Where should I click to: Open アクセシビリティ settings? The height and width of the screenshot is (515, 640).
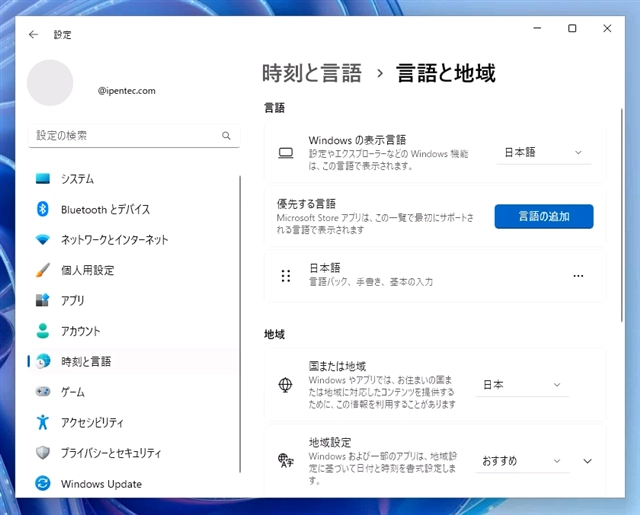pos(133,422)
